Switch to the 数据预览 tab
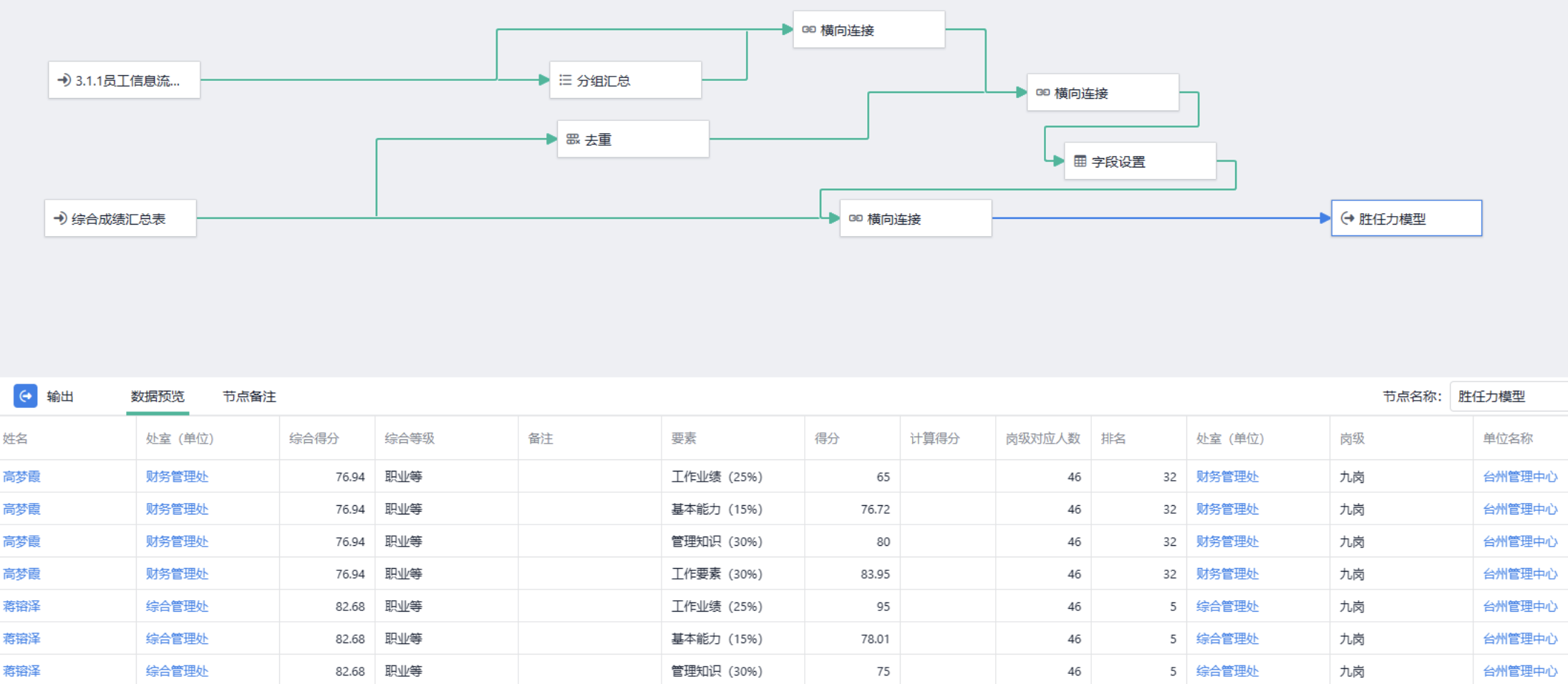 [x=158, y=396]
